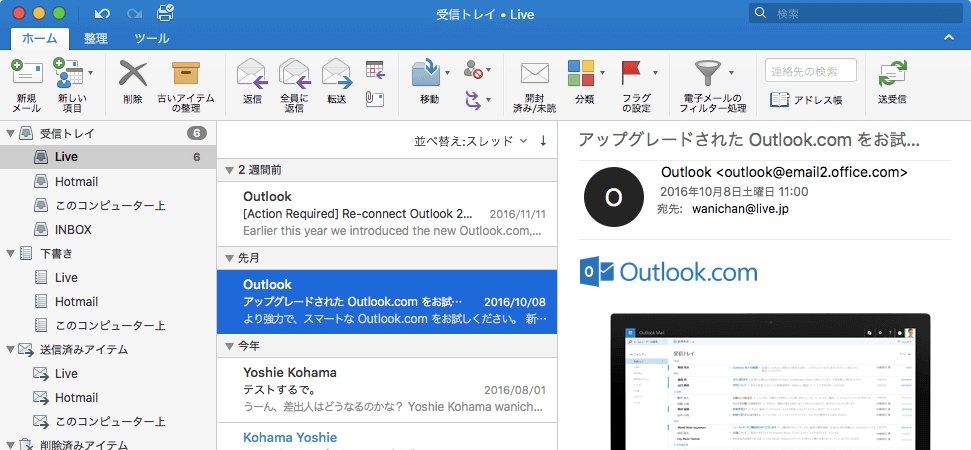Click Reply All (全員に返信) icon
The width and height of the screenshot is (971, 450).
pos(294,74)
